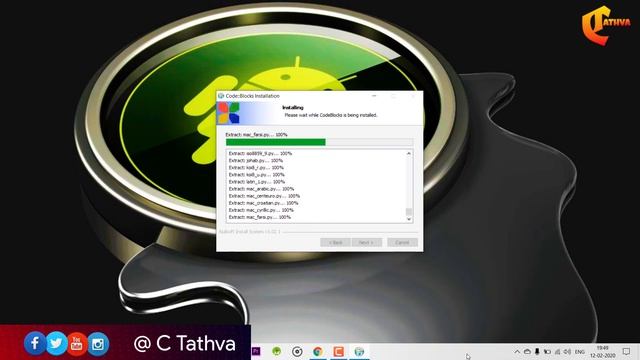Open the orange C app in the taskbar
Viewport: 640px width, 360px height.
[x=338, y=351]
